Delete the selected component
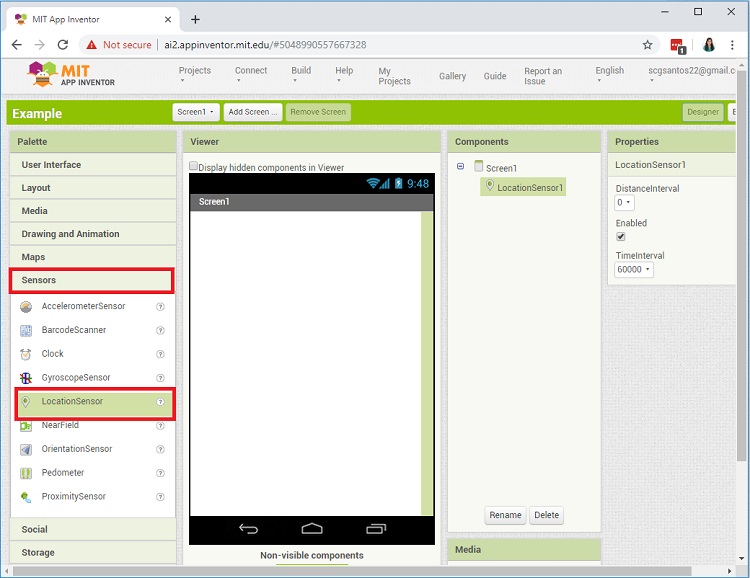 click(x=546, y=515)
